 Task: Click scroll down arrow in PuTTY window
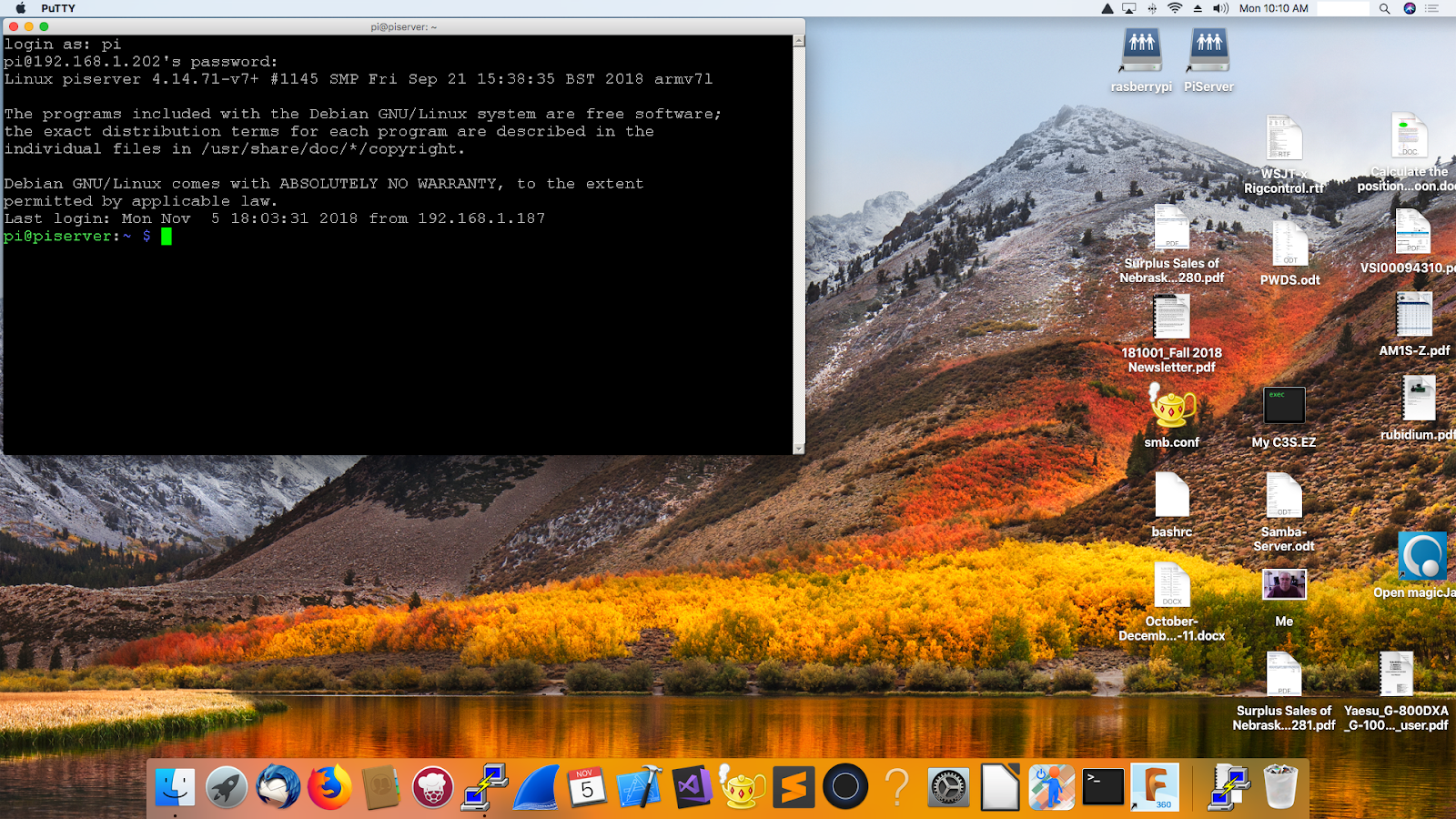799,449
